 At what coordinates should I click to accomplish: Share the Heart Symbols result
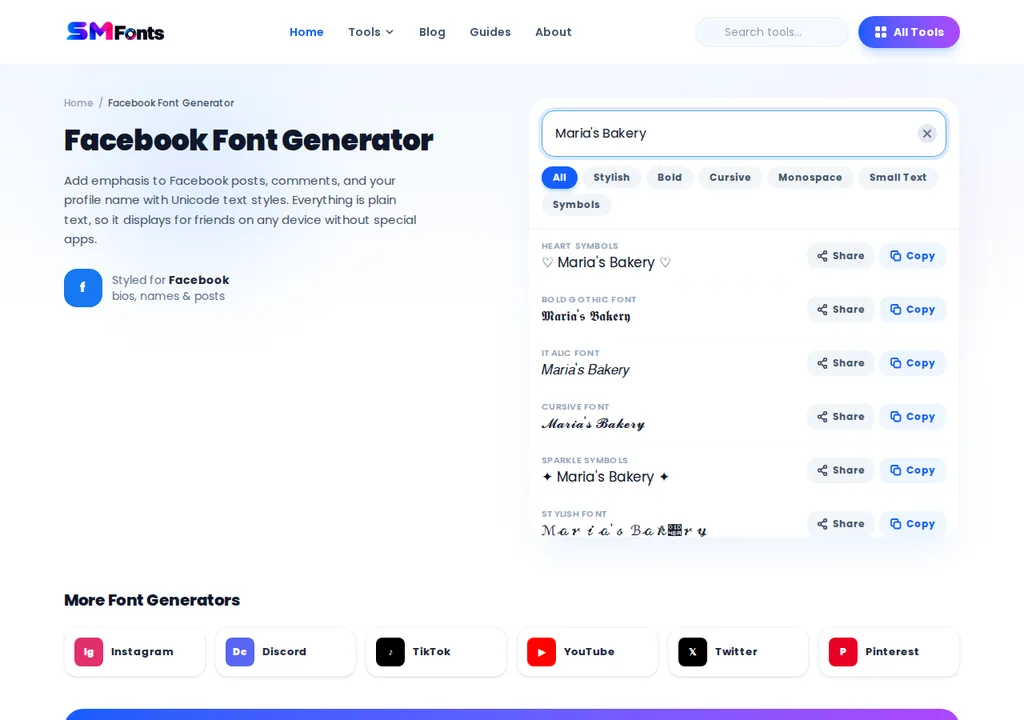pos(840,256)
